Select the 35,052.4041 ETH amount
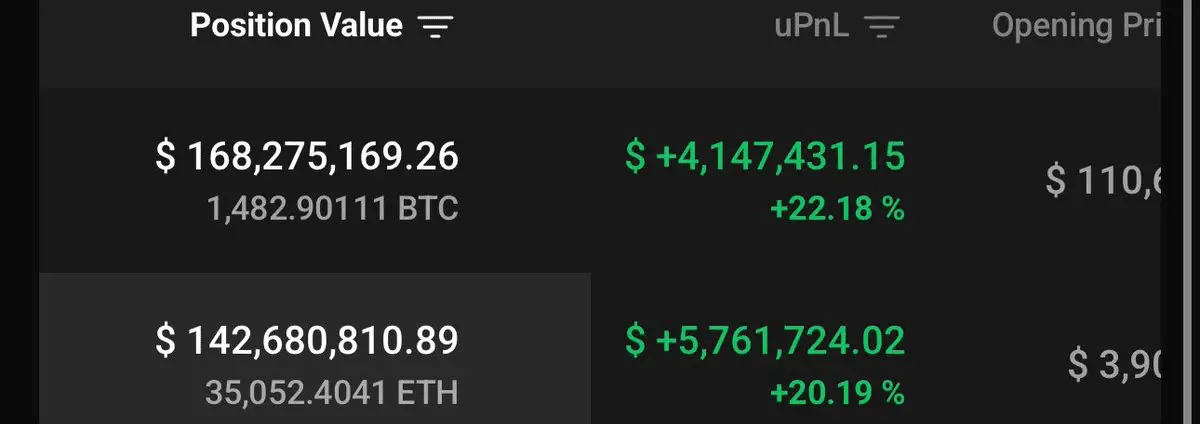 click(332, 393)
